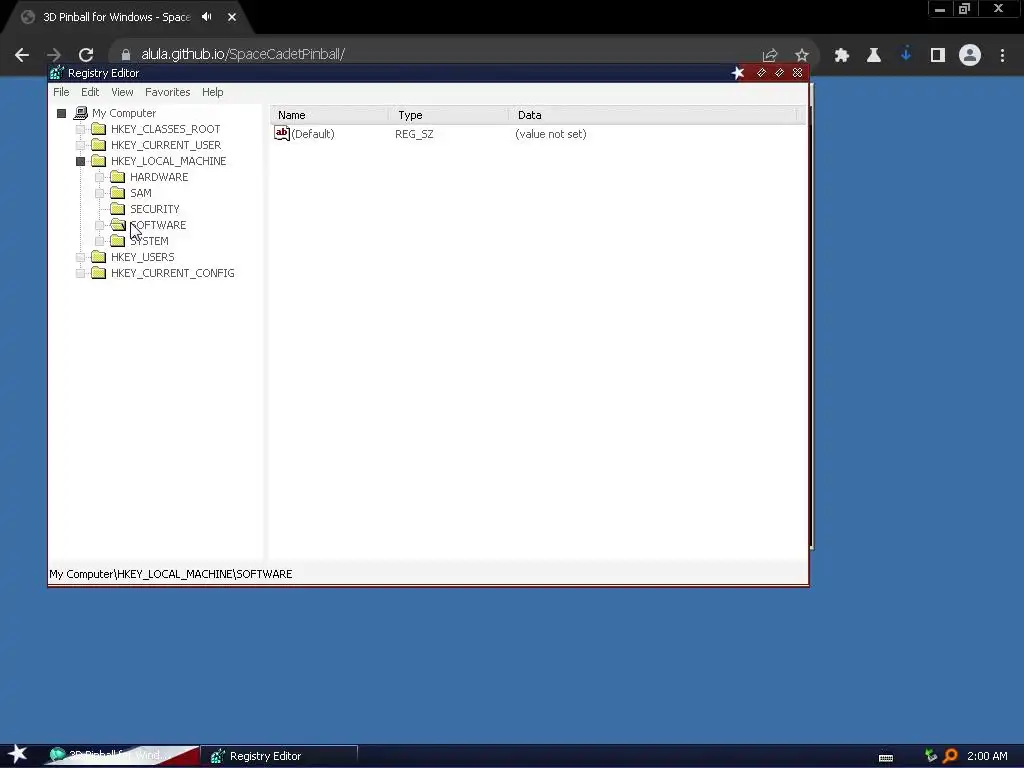This screenshot has width=1024, height=768.
Task: Select the SYSTEM folder icon
Action: click(x=118, y=241)
